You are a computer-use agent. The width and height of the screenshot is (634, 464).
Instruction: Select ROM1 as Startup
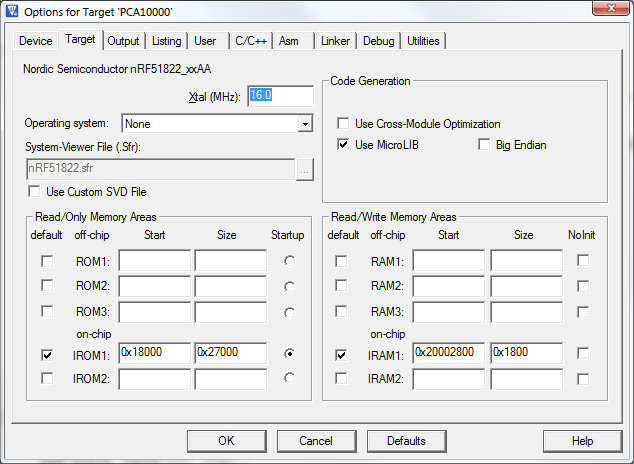(290, 261)
